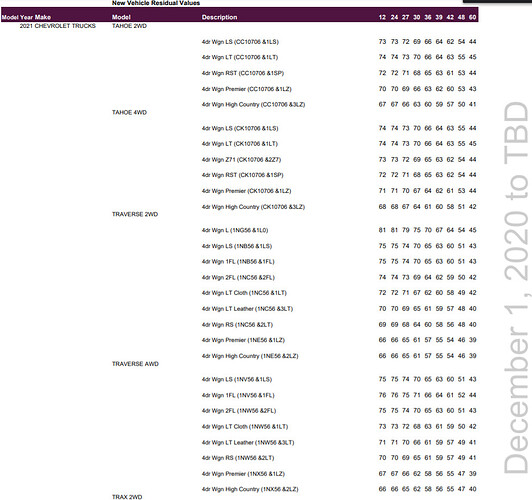Screen dimensions: 532x500
Task: Click 4dr Wgn RS (1NW56 &2LT) row
Action: coord(339,458)
